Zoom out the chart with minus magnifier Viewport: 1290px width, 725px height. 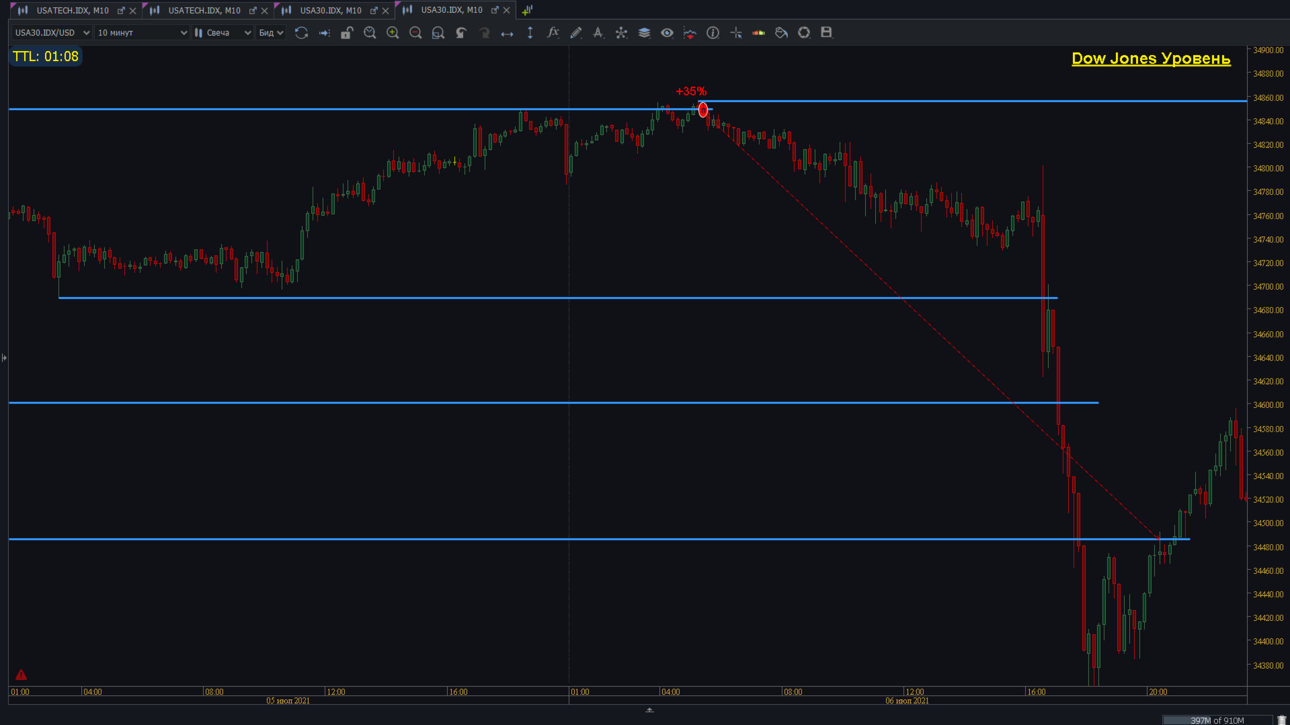(416, 33)
